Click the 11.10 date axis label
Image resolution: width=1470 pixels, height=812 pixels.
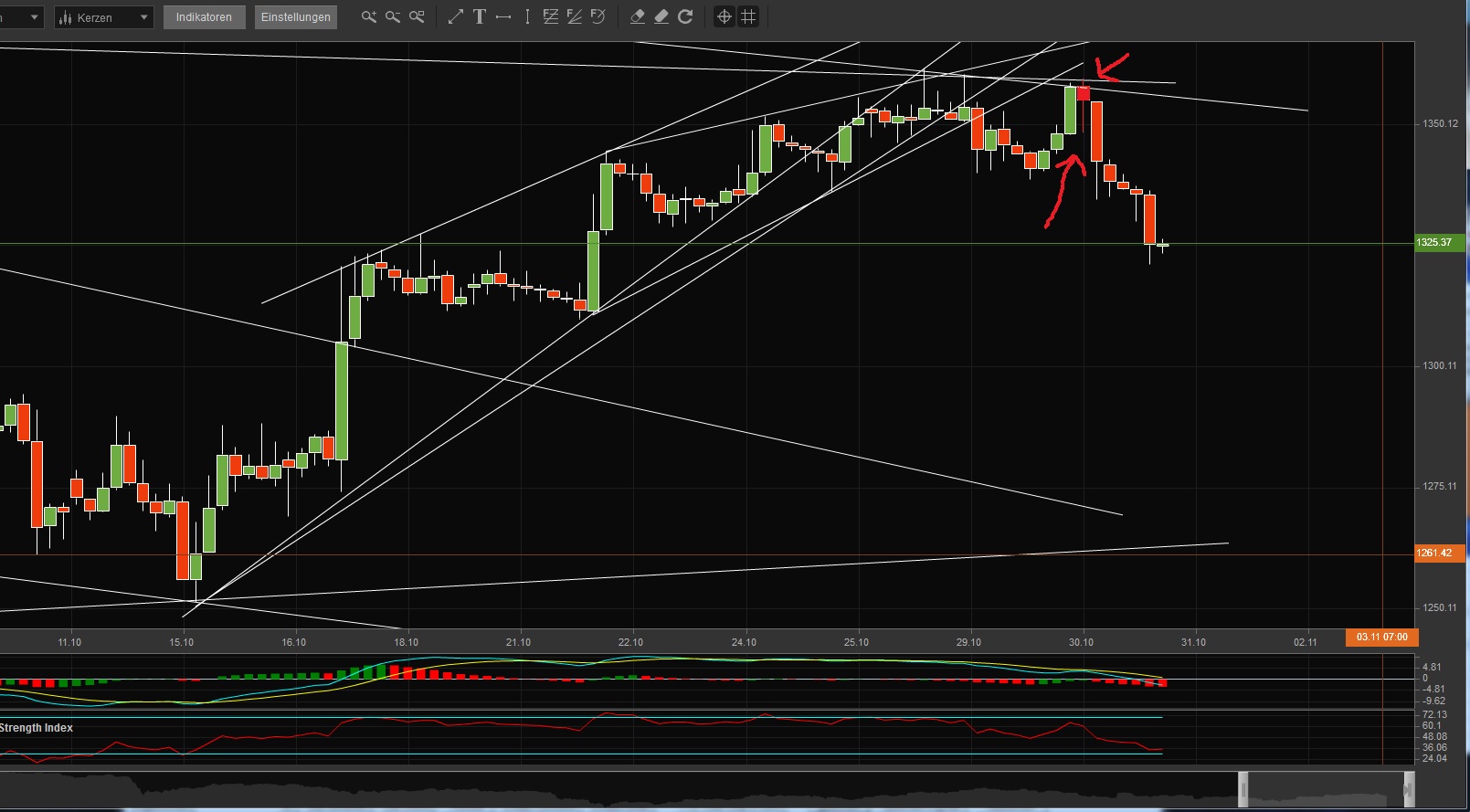(69, 642)
